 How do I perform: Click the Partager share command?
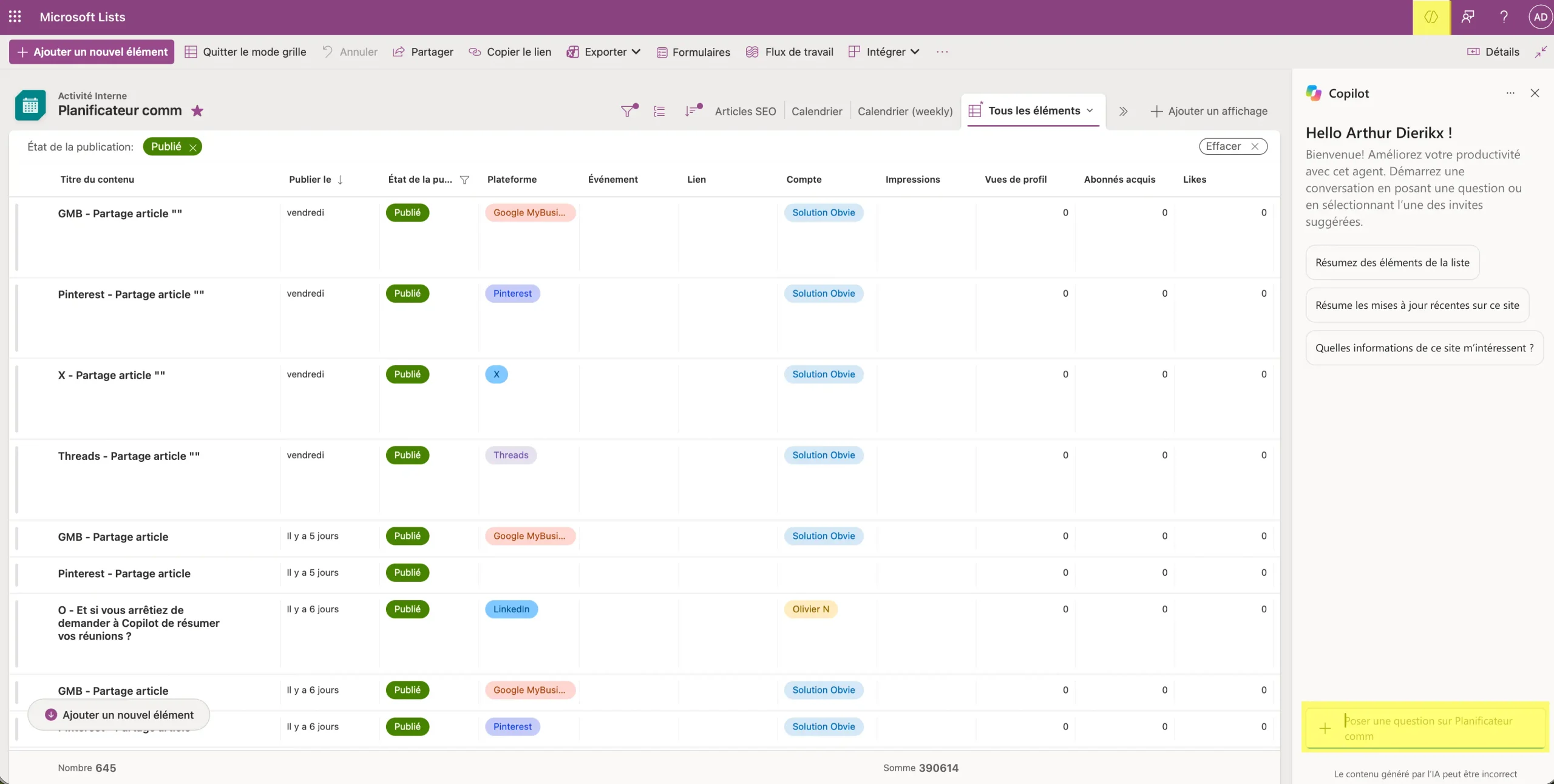(x=422, y=52)
